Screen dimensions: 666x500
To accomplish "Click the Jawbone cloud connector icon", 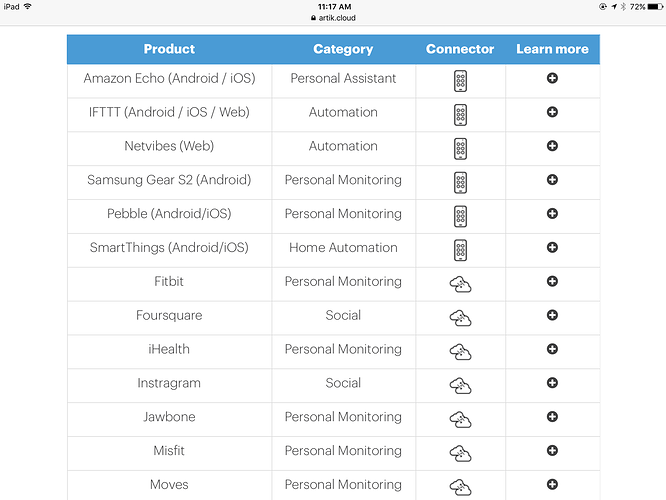I will click(460, 419).
